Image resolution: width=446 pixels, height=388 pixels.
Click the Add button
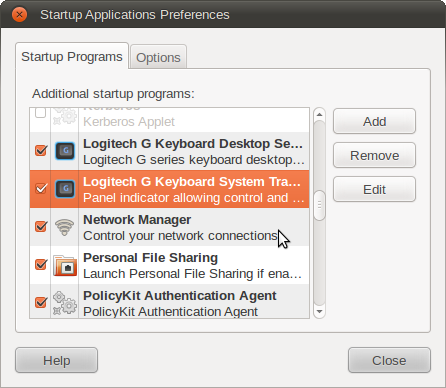[x=374, y=121]
